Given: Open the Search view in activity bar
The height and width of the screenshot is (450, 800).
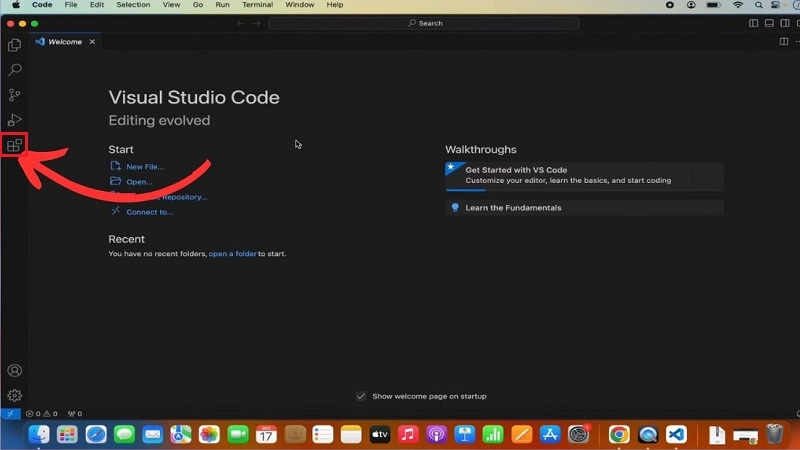Looking at the screenshot, I should coord(14,69).
